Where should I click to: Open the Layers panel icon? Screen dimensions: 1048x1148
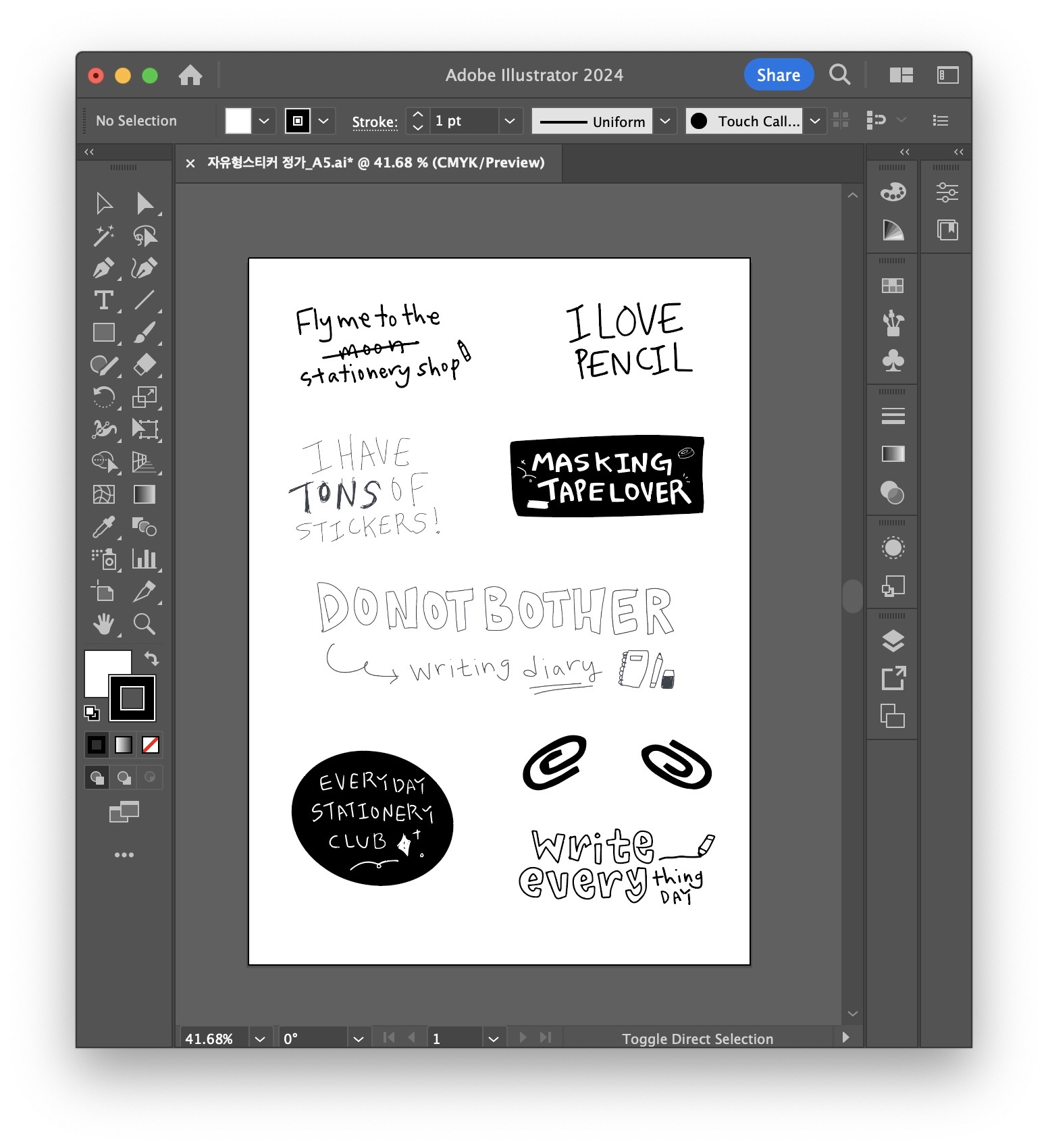tap(893, 641)
